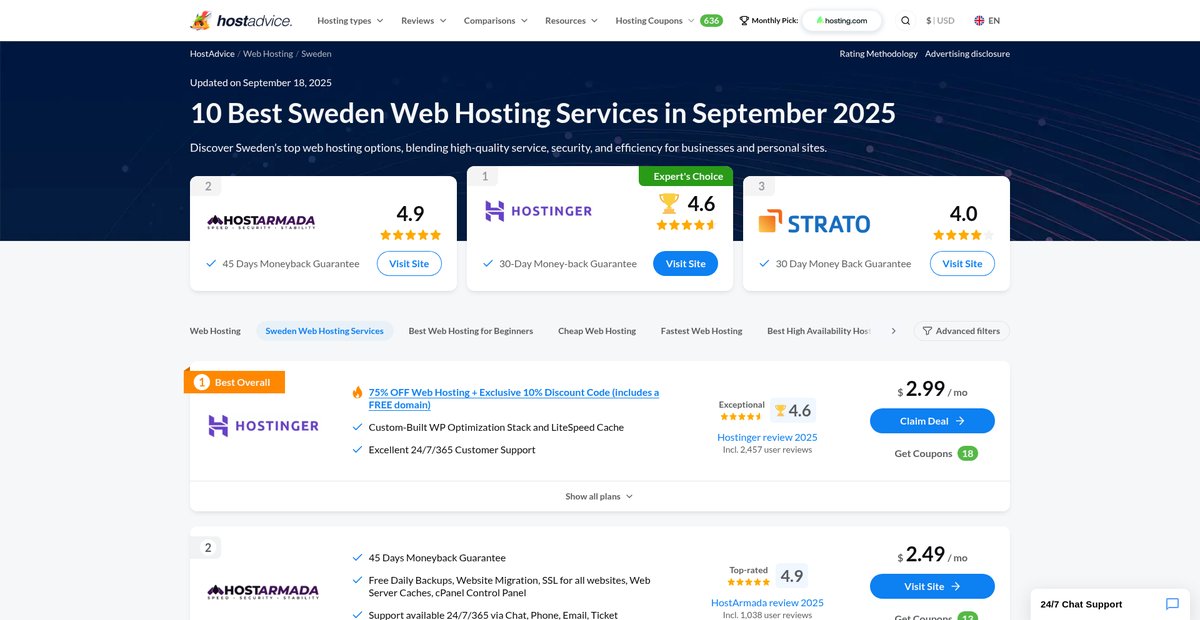Click Custom-Built WP Optimization Stack text
This screenshot has height=620, width=1200.
click(496, 427)
